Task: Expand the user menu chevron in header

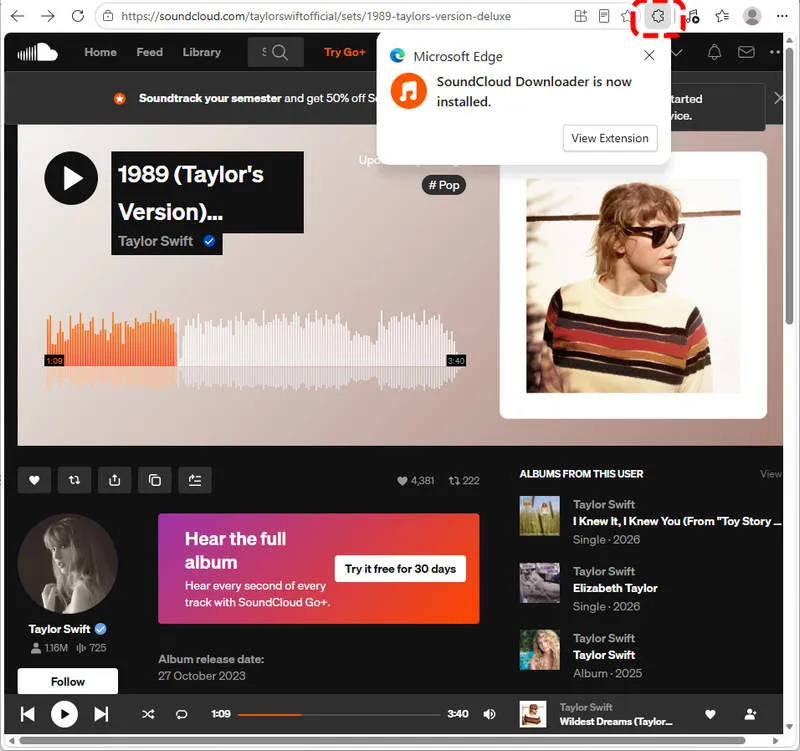Action: (677, 52)
